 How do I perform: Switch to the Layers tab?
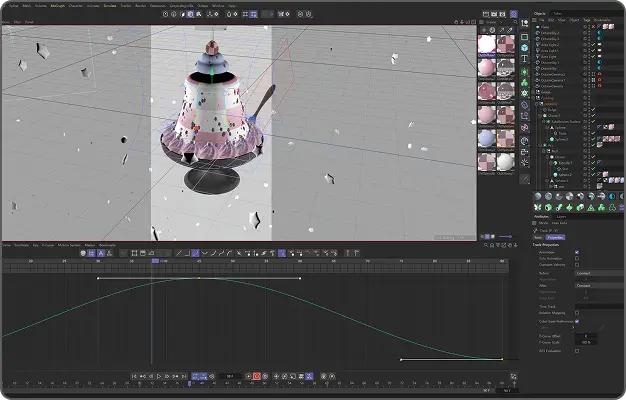561,216
